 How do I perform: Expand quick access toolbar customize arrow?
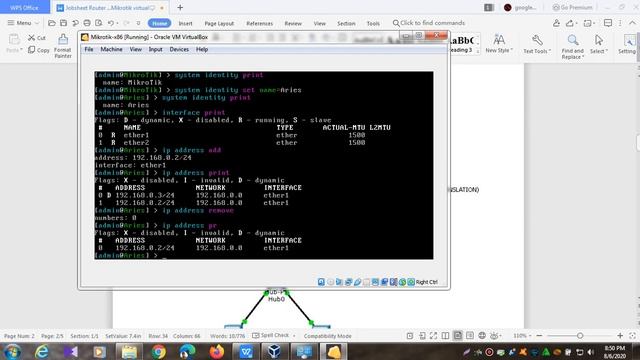tap(138, 23)
